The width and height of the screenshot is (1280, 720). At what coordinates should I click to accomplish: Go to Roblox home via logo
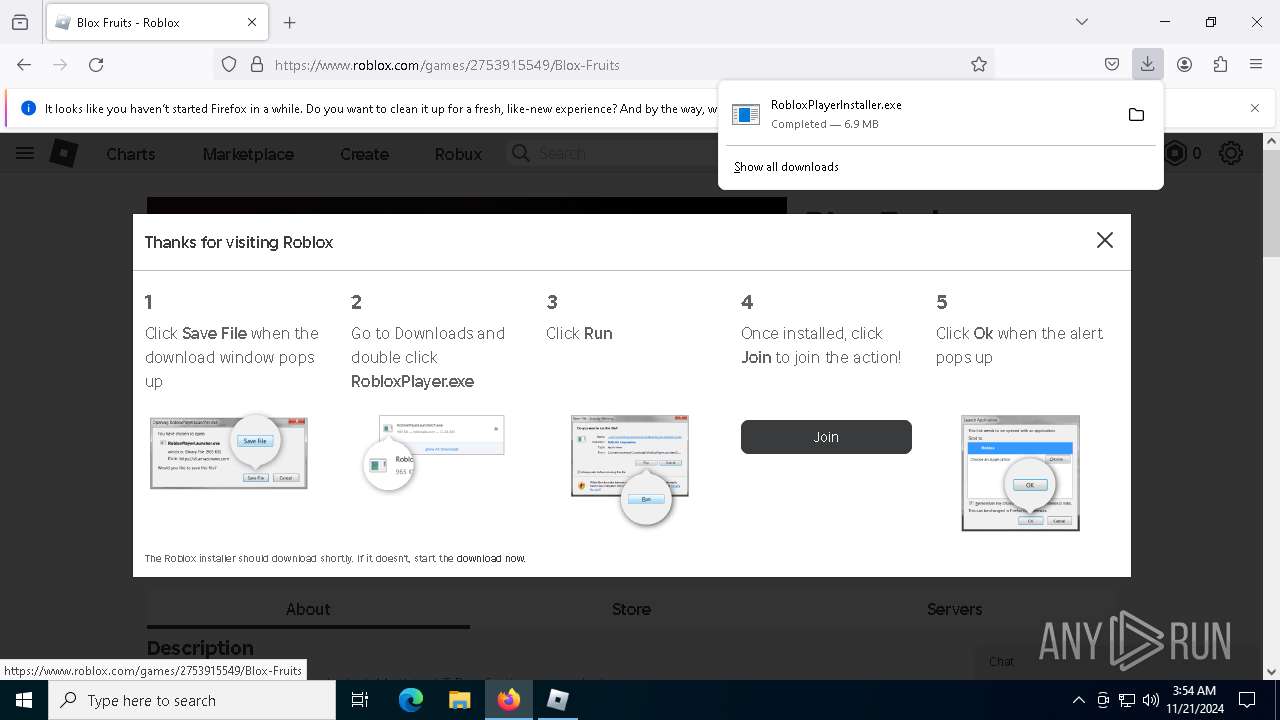64,153
